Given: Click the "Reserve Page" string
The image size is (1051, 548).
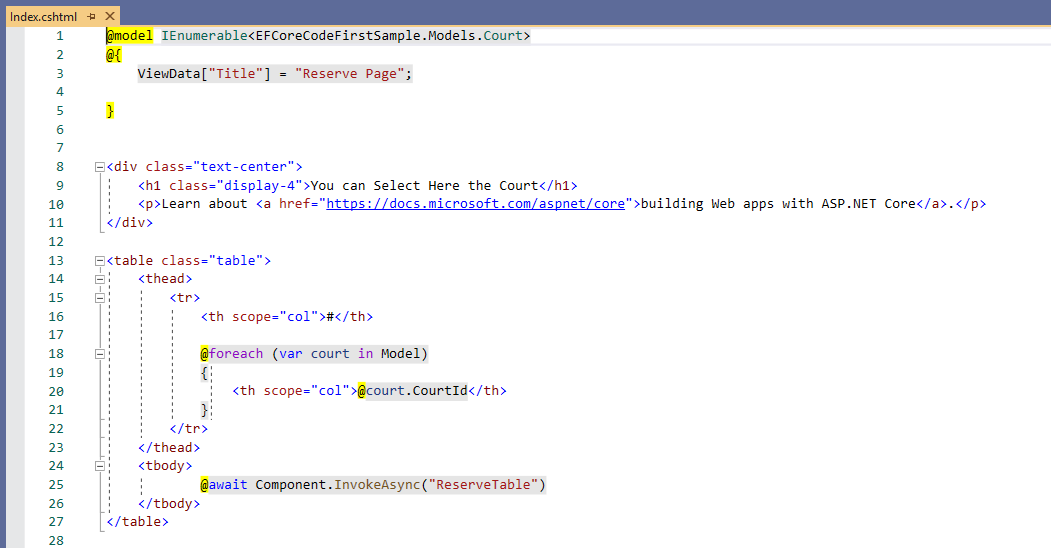Looking at the screenshot, I should pos(349,74).
